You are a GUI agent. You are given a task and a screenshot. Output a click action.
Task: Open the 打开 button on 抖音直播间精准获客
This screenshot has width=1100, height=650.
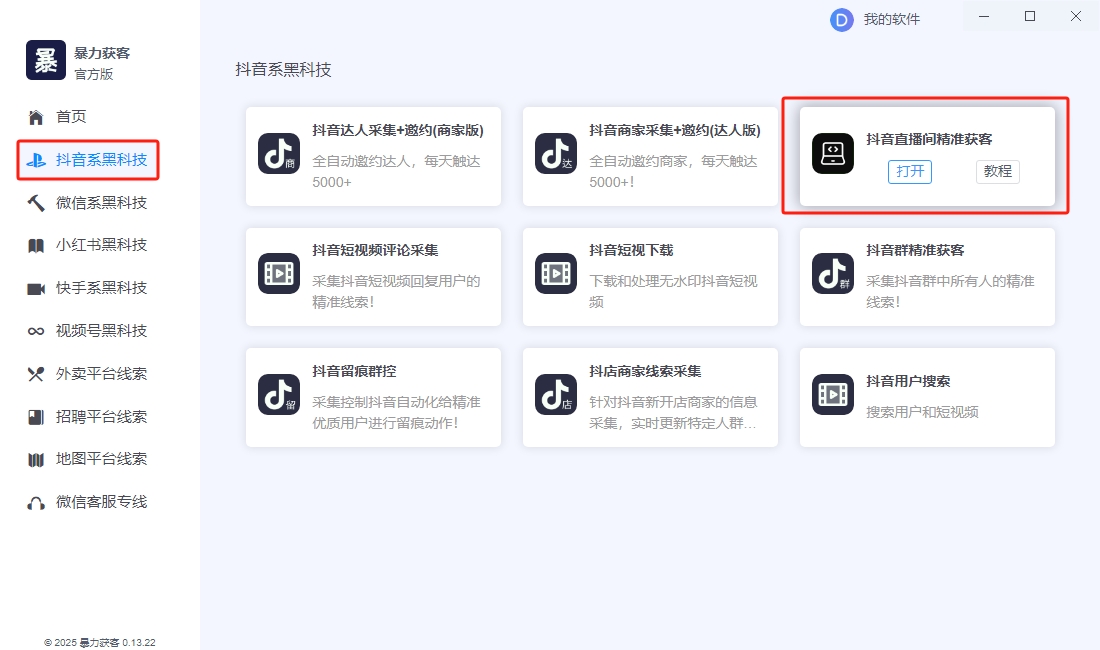[910, 171]
